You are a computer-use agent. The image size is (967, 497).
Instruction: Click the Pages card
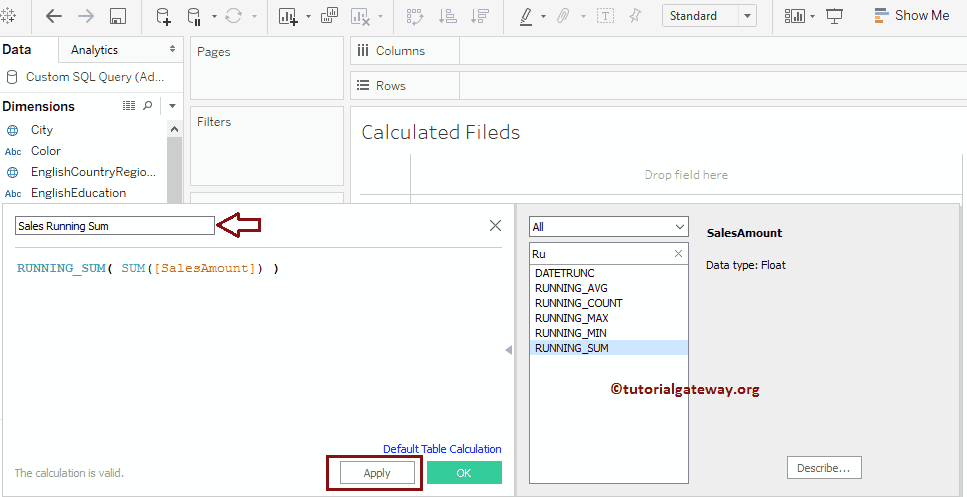pos(266,68)
